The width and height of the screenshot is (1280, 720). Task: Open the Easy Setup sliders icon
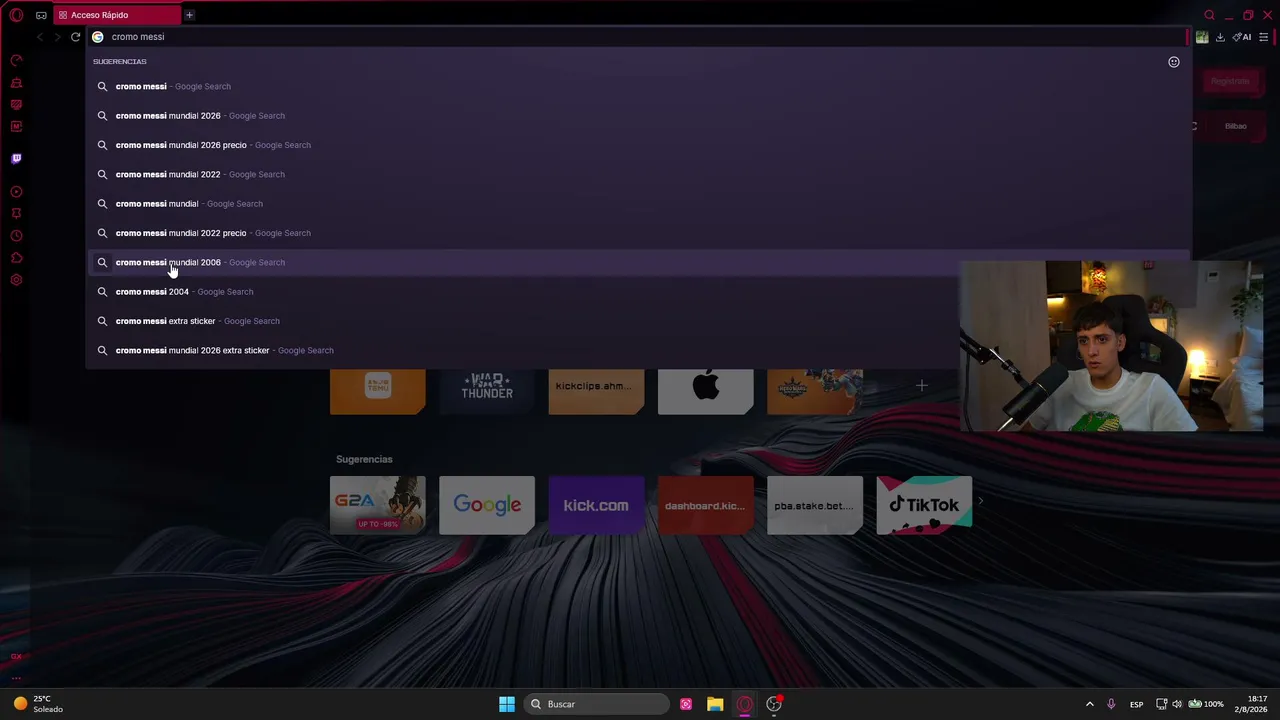coord(1264,37)
